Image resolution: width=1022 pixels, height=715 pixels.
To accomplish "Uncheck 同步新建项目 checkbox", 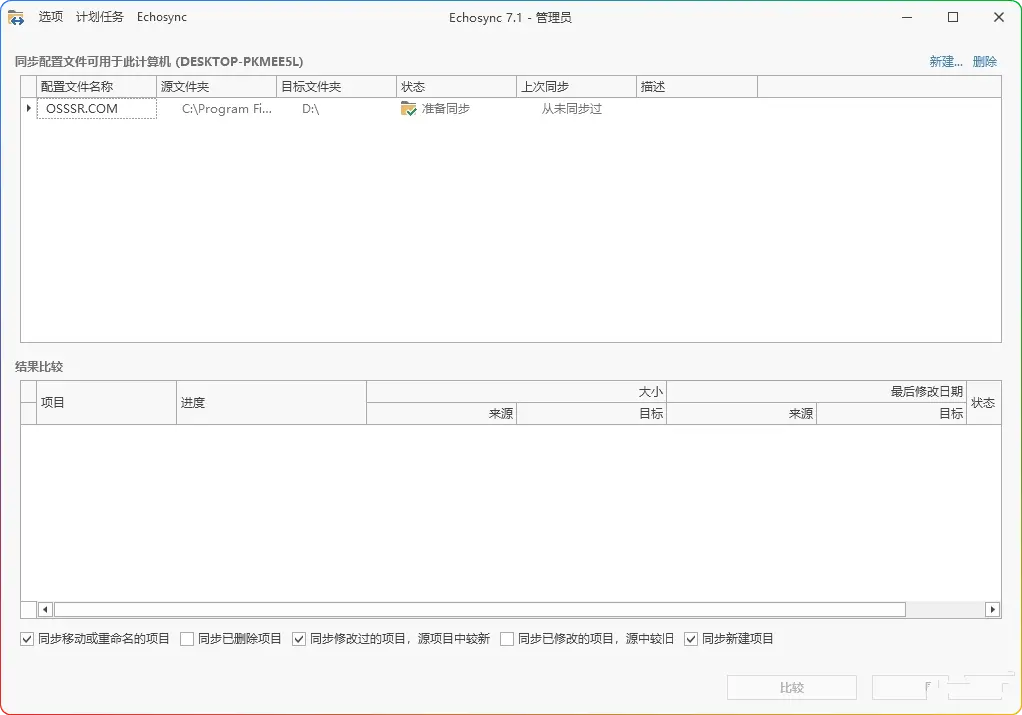I will (x=691, y=639).
